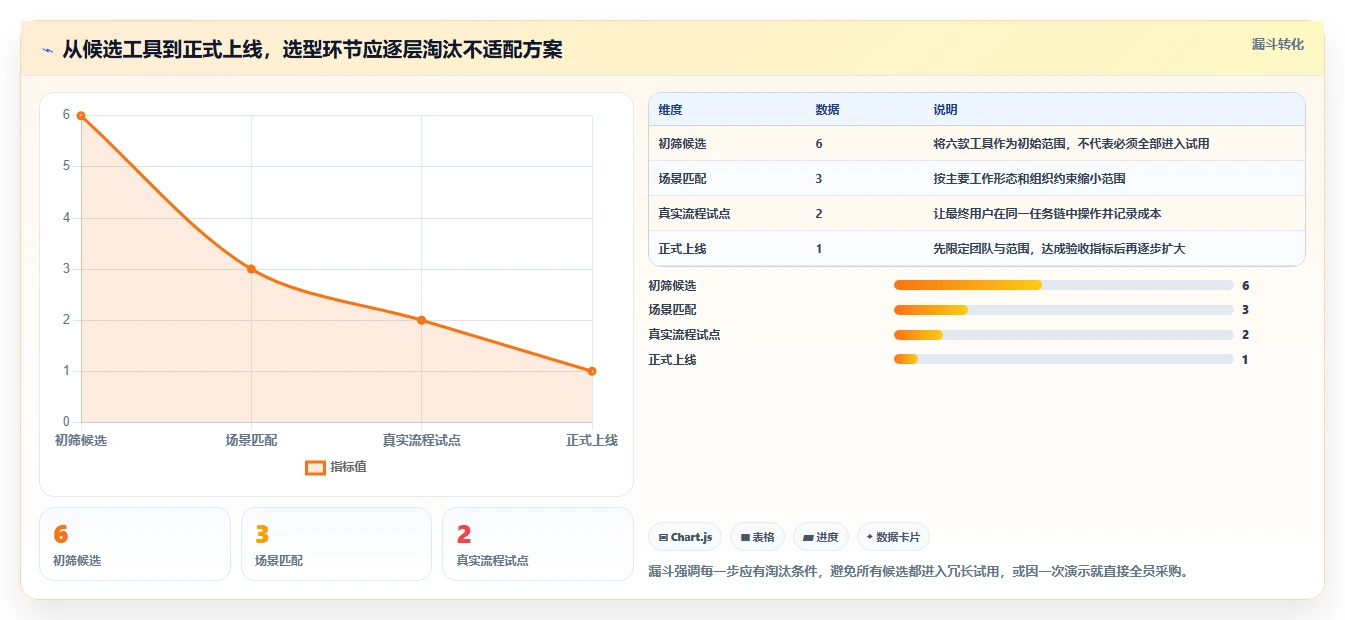Click the 真实流程试点 progress bar label
The width and height of the screenshot is (1345, 620).
(684, 335)
